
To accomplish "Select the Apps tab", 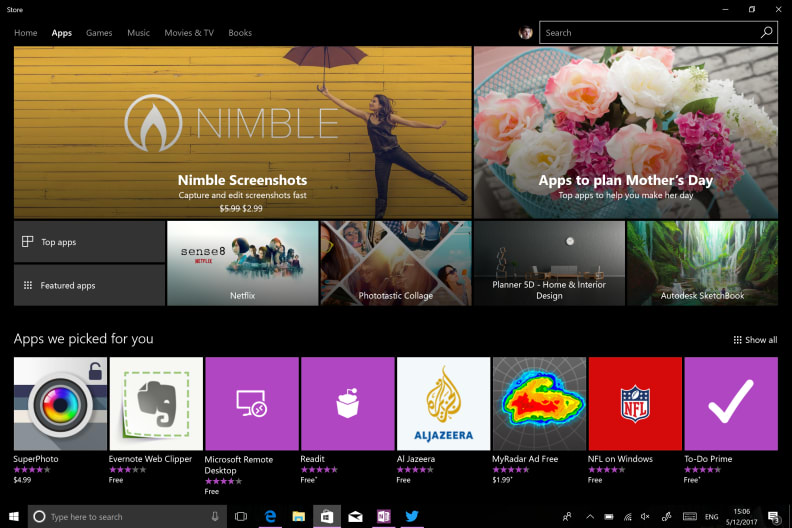I will tap(62, 33).
